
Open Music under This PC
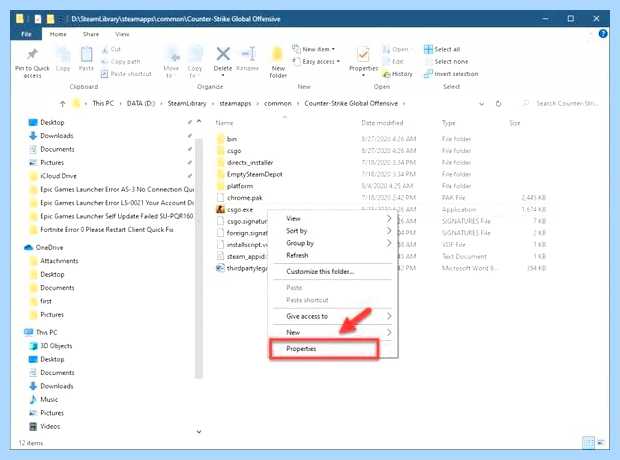pos(49,400)
